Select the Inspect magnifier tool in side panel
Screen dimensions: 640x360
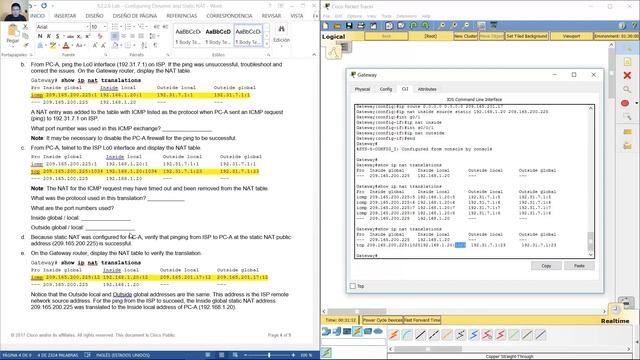(x=627, y=89)
